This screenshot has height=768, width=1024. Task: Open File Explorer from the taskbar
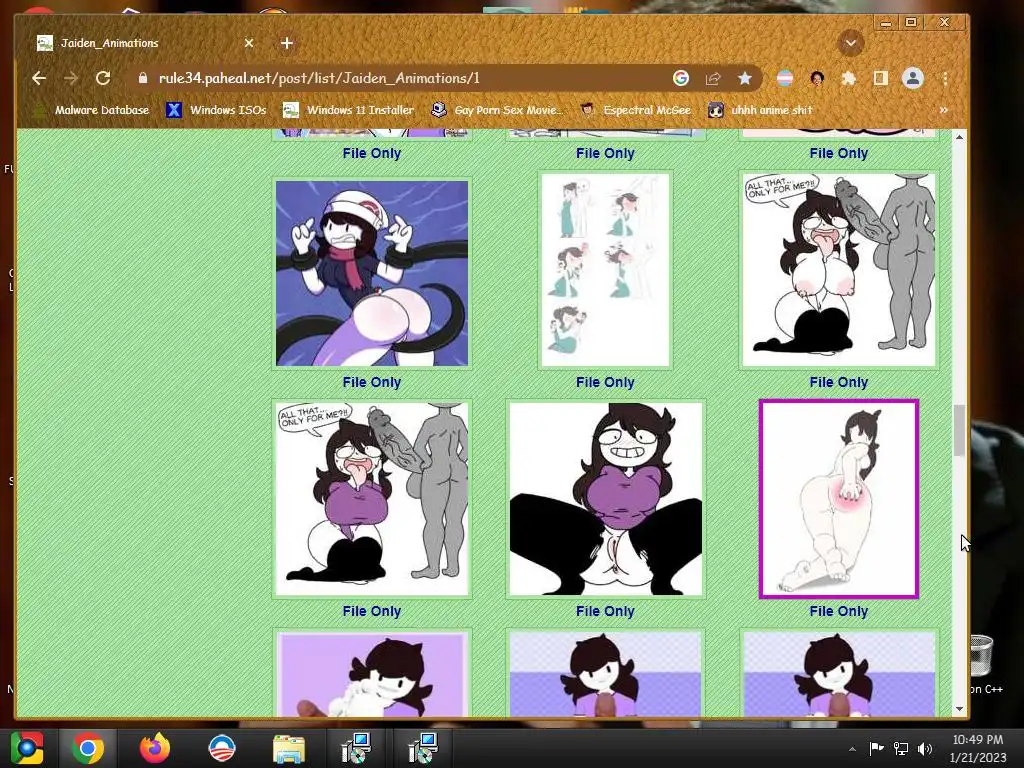click(x=288, y=749)
